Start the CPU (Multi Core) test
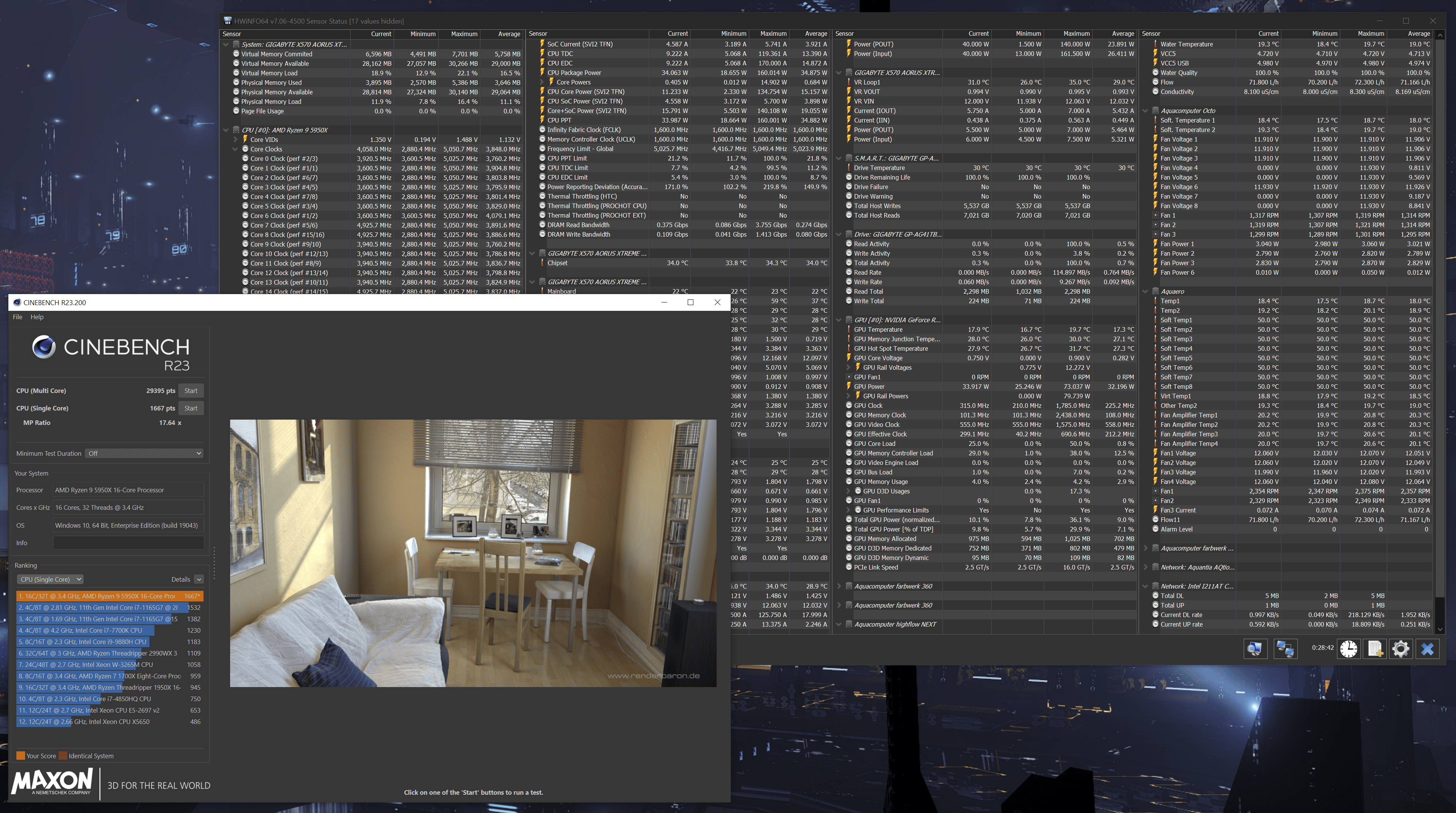The width and height of the screenshot is (1456, 813). point(191,391)
